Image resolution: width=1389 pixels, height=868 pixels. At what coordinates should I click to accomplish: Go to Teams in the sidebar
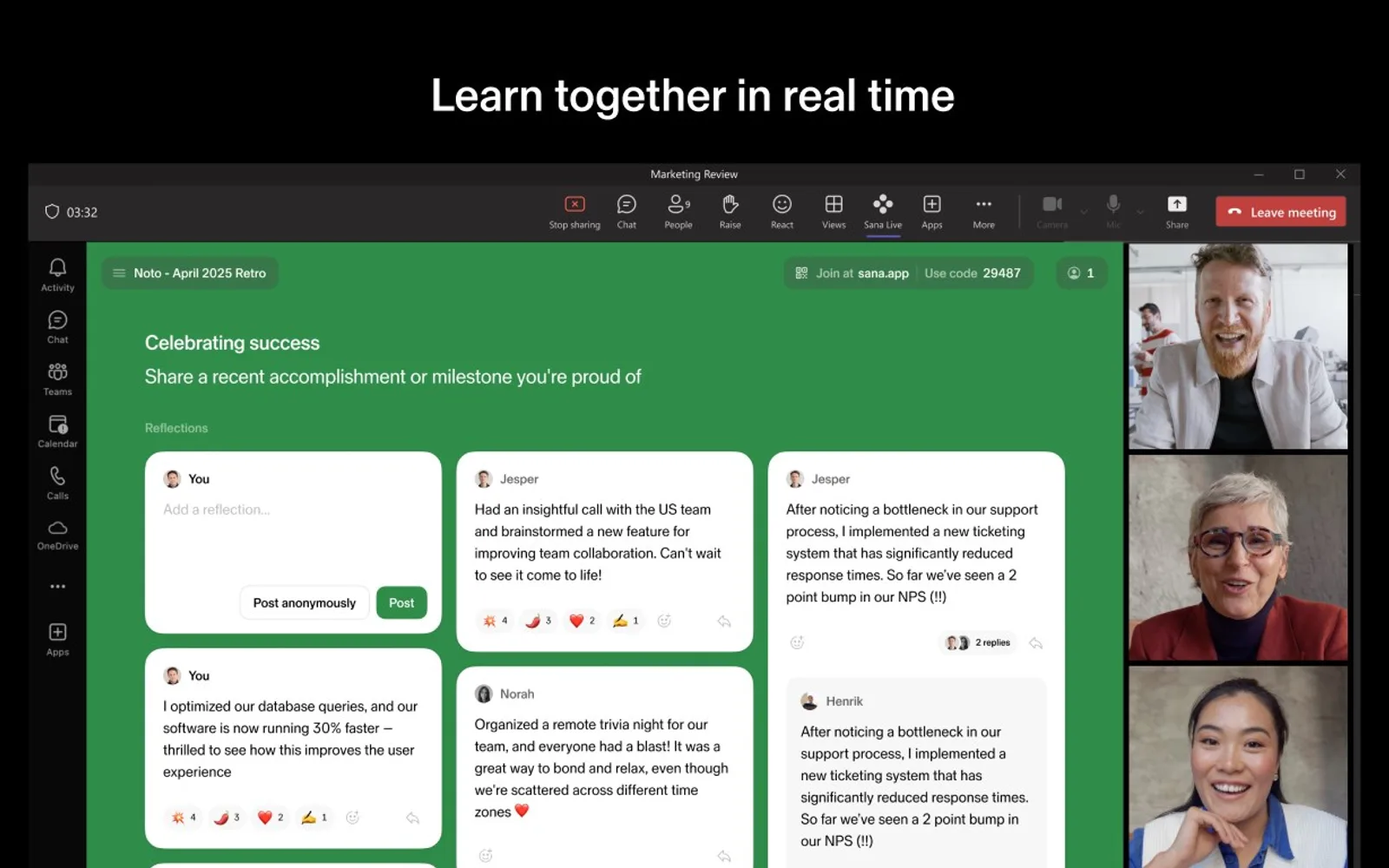(57, 379)
